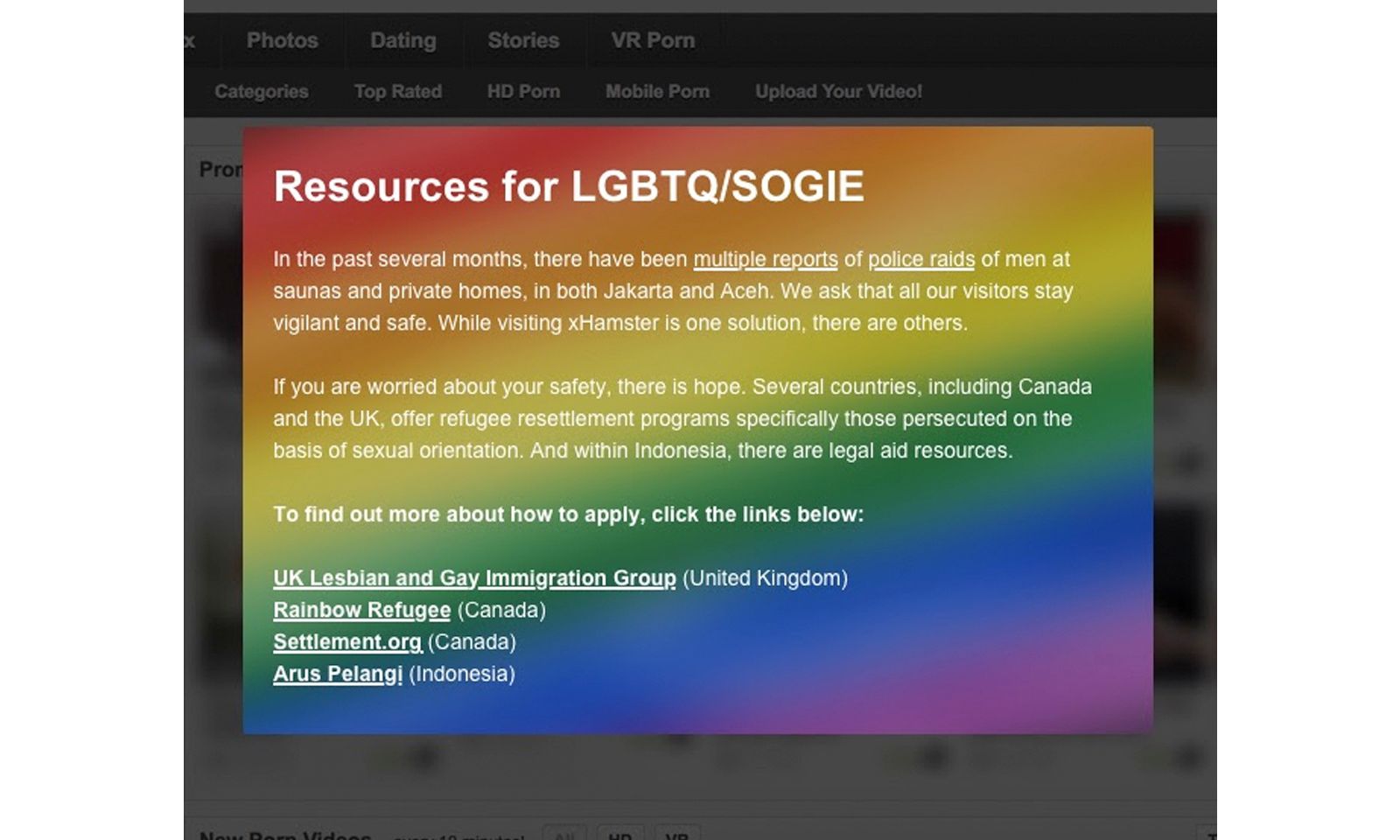Open the 'multiple reports' link
Image resolution: width=1400 pixels, height=840 pixels.
point(766,259)
